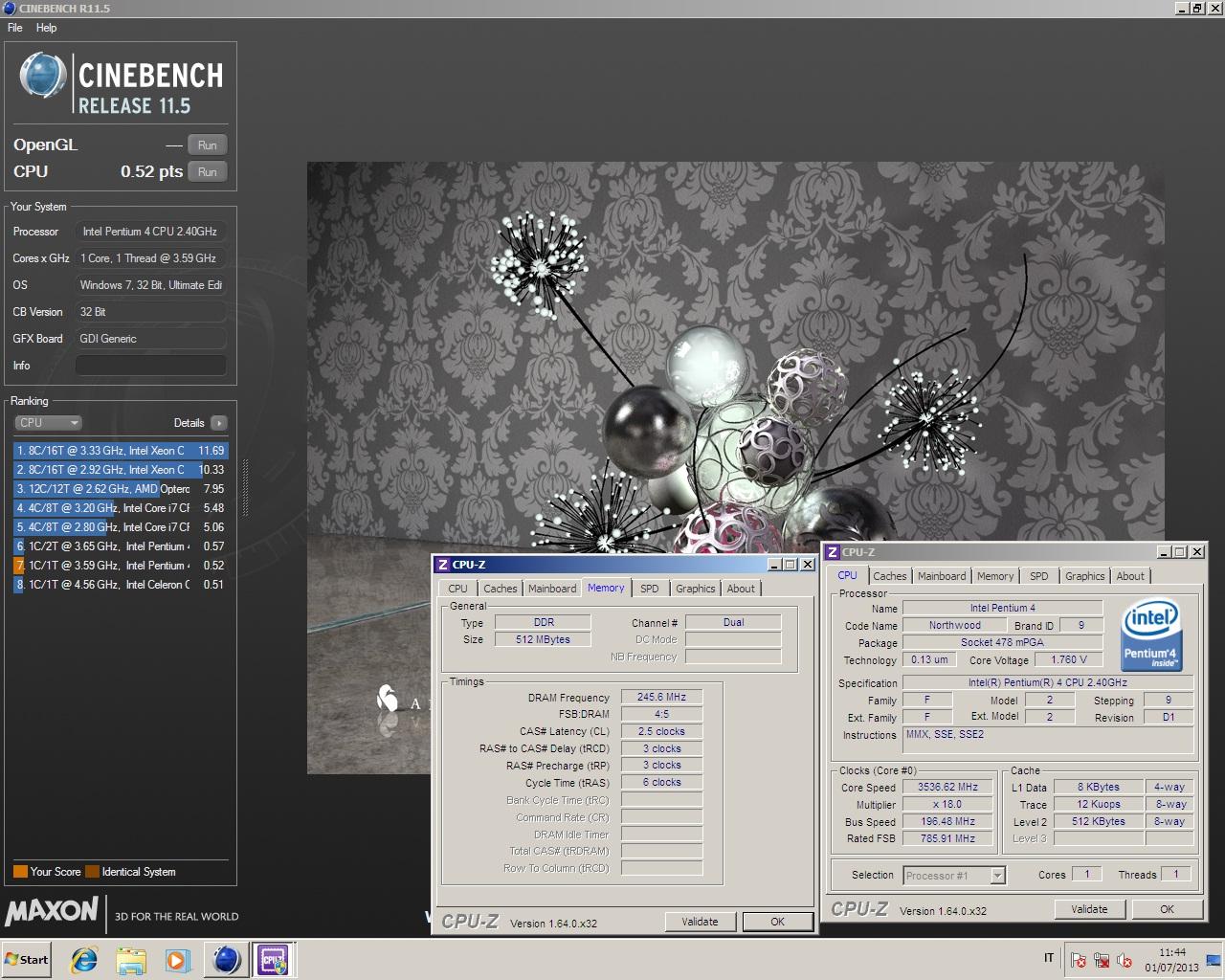
Task: Click the Z icon in Memory CPU-Z title bar
Action: (x=443, y=565)
